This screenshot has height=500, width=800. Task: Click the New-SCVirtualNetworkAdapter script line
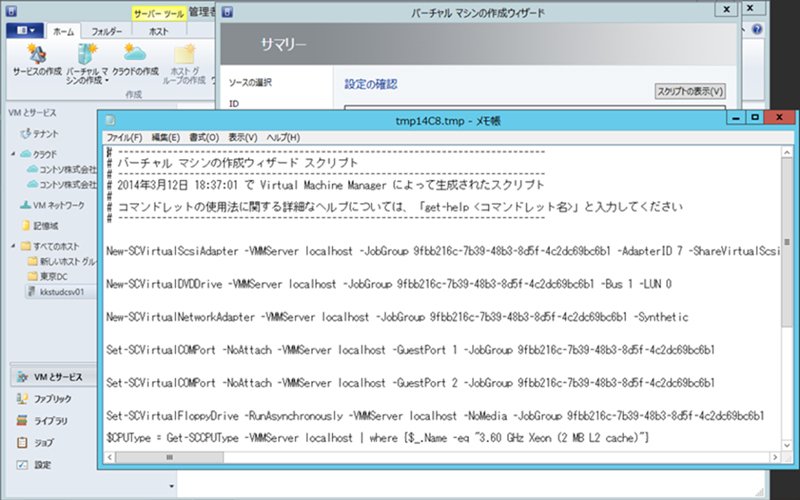point(397,317)
